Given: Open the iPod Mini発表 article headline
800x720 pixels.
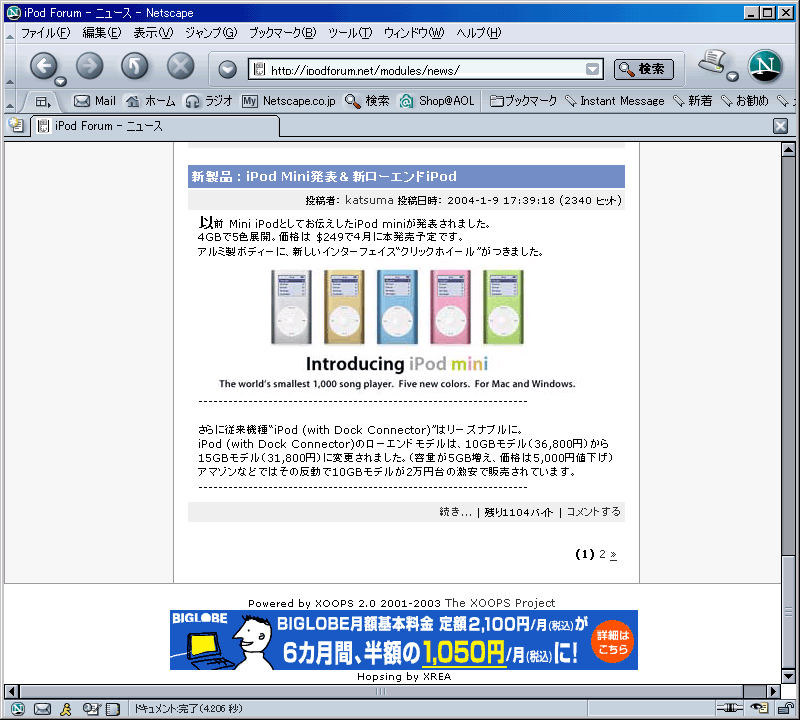Looking at the screenshot, I should [324, 177].
